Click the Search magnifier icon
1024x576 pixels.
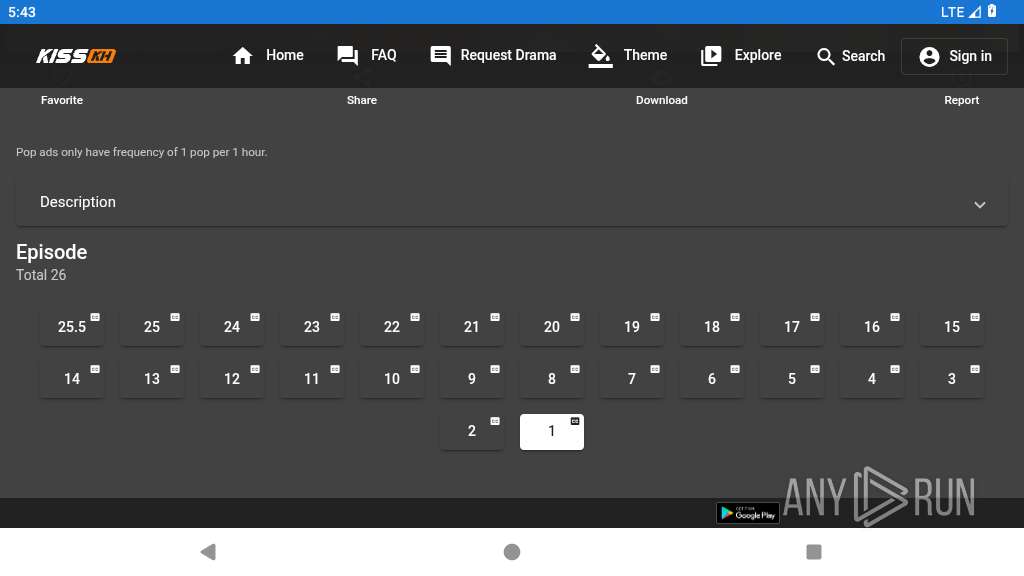tap(825, 57)
